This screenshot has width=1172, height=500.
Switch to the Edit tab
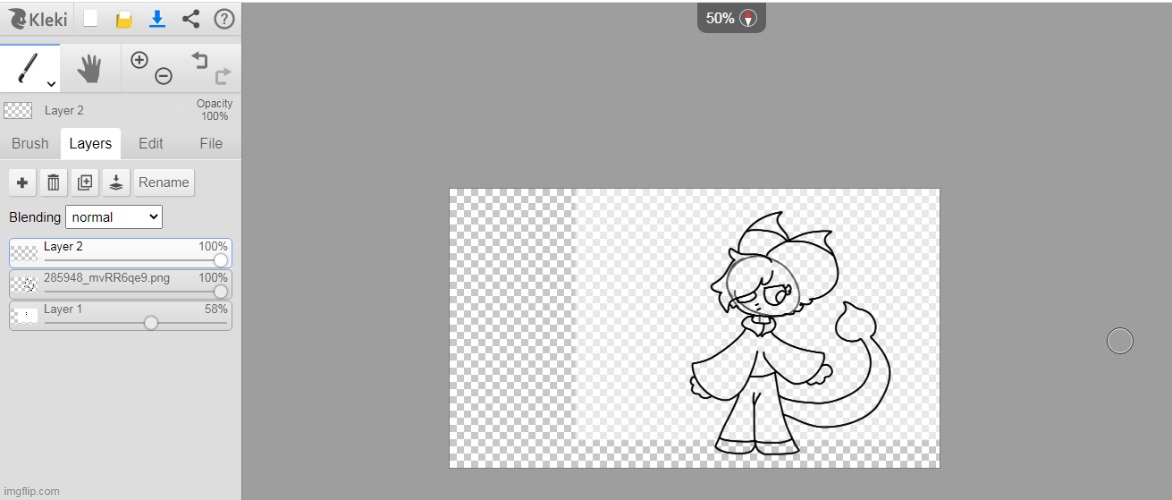151,143
